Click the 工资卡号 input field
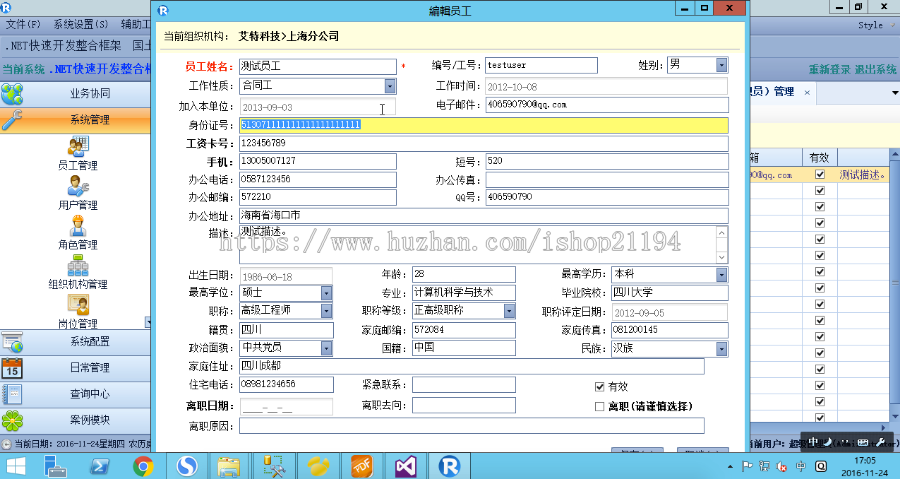900x479 pixels. pyautogui.click(x=484, y=143)
